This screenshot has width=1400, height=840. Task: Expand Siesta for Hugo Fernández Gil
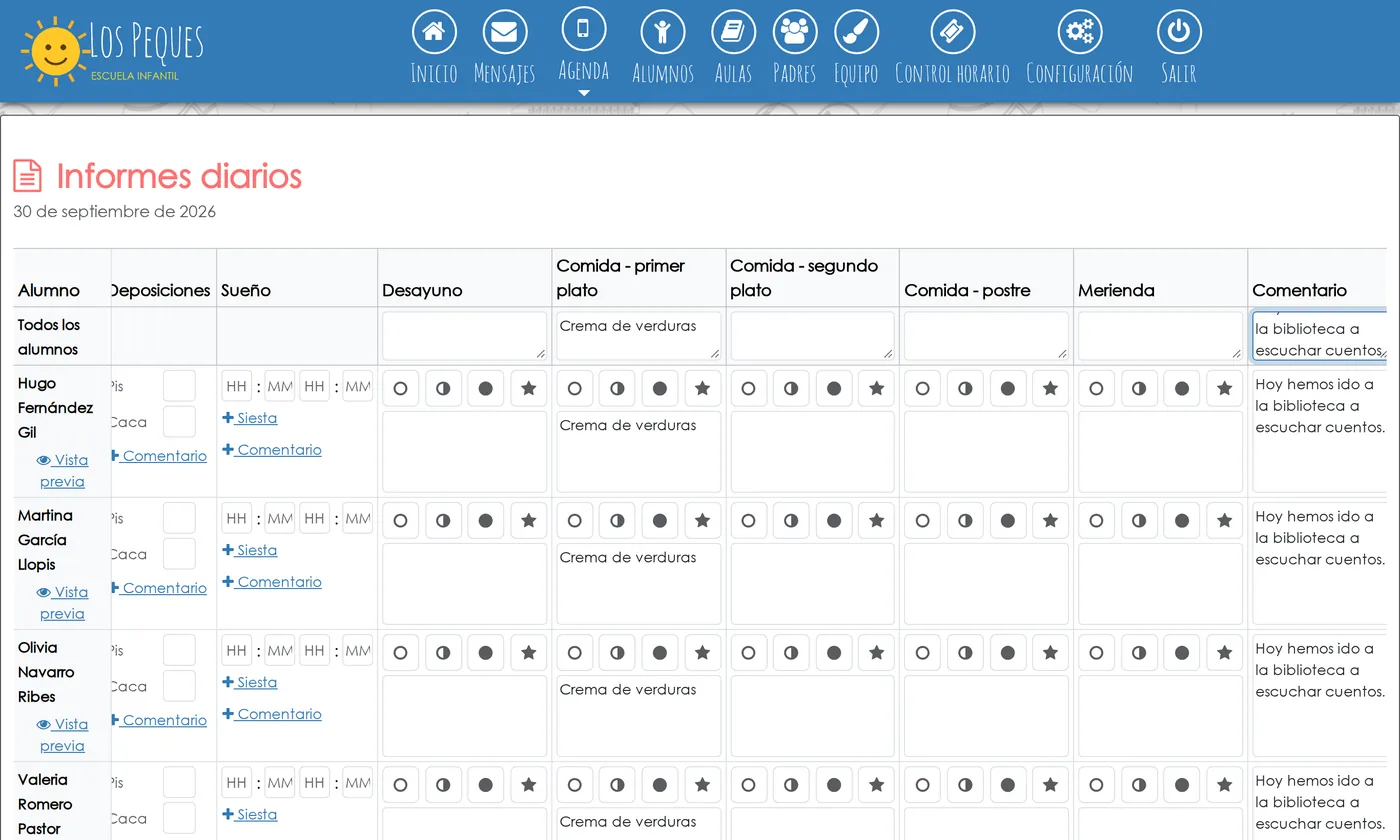click(250, 418)
